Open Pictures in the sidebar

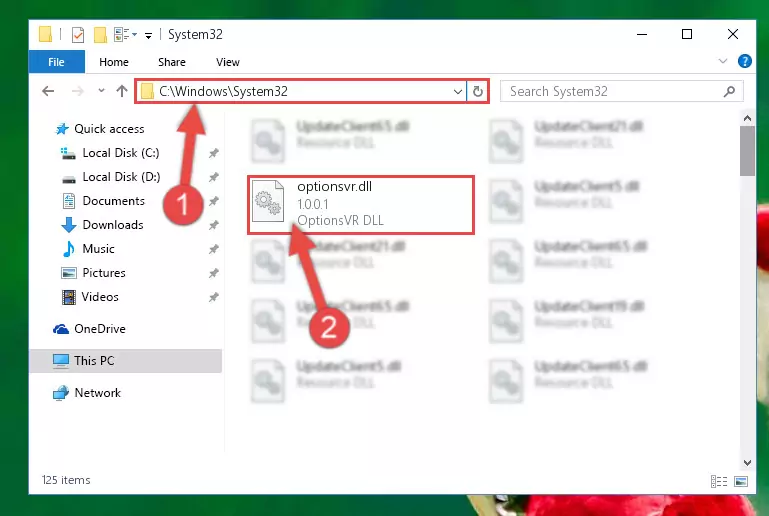pos(104,273)
